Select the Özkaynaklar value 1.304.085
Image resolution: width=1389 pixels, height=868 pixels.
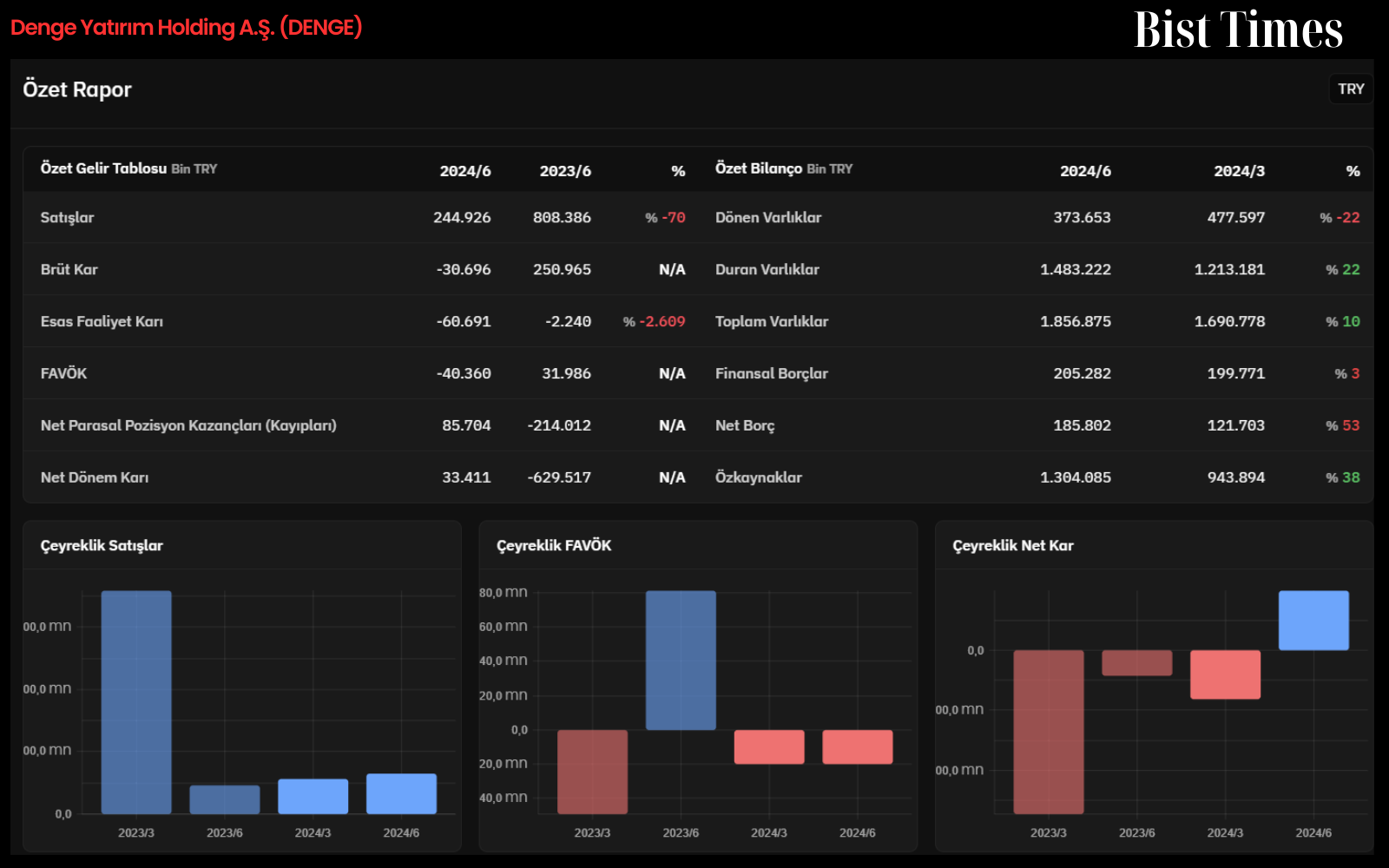pos(1076,477)
